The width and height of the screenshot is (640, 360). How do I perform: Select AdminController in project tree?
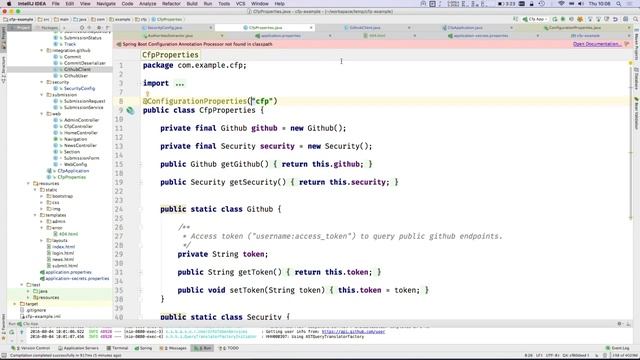tap(81, 120)
